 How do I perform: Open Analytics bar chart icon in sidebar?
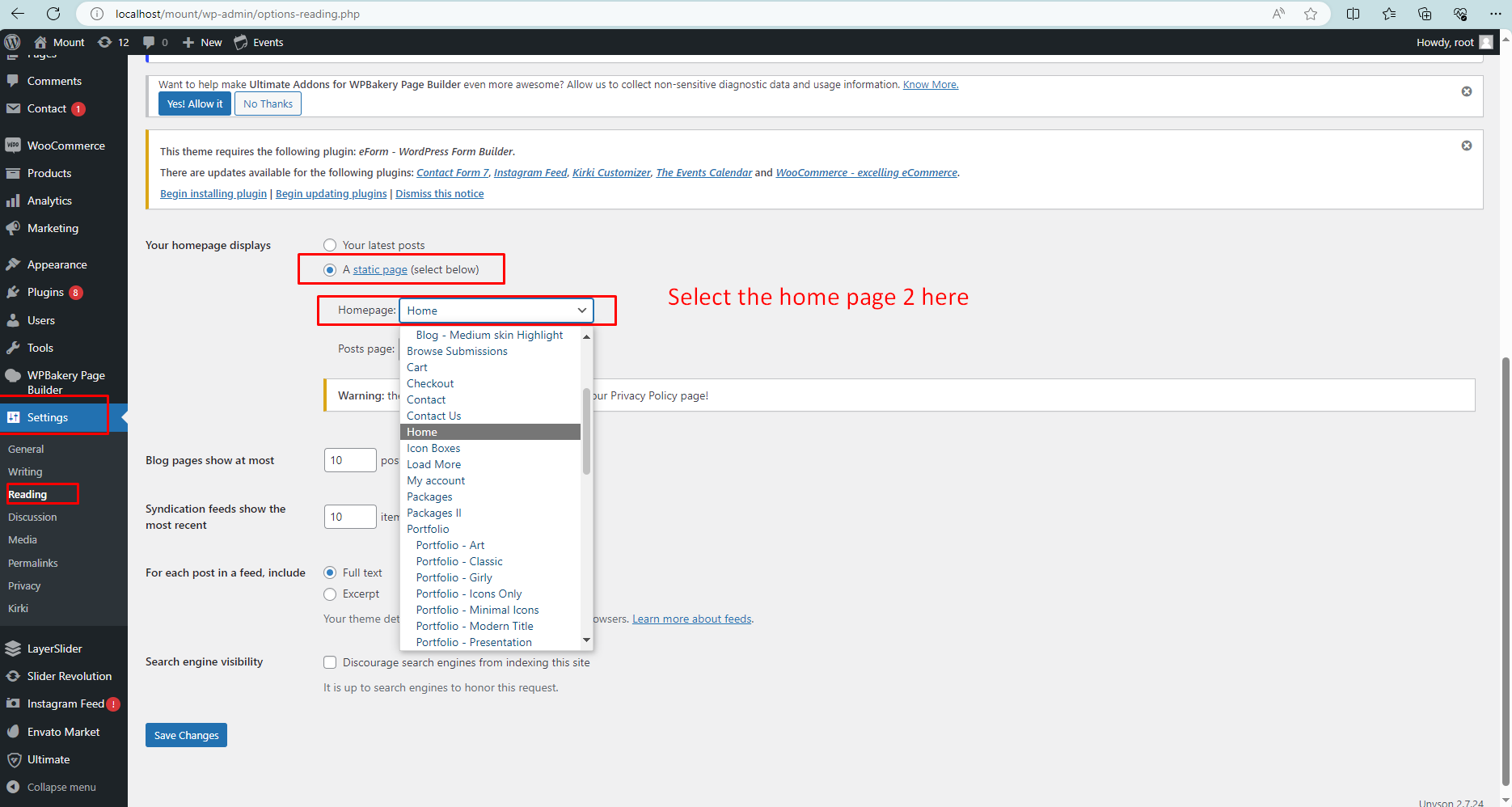(x=13, y=201)
